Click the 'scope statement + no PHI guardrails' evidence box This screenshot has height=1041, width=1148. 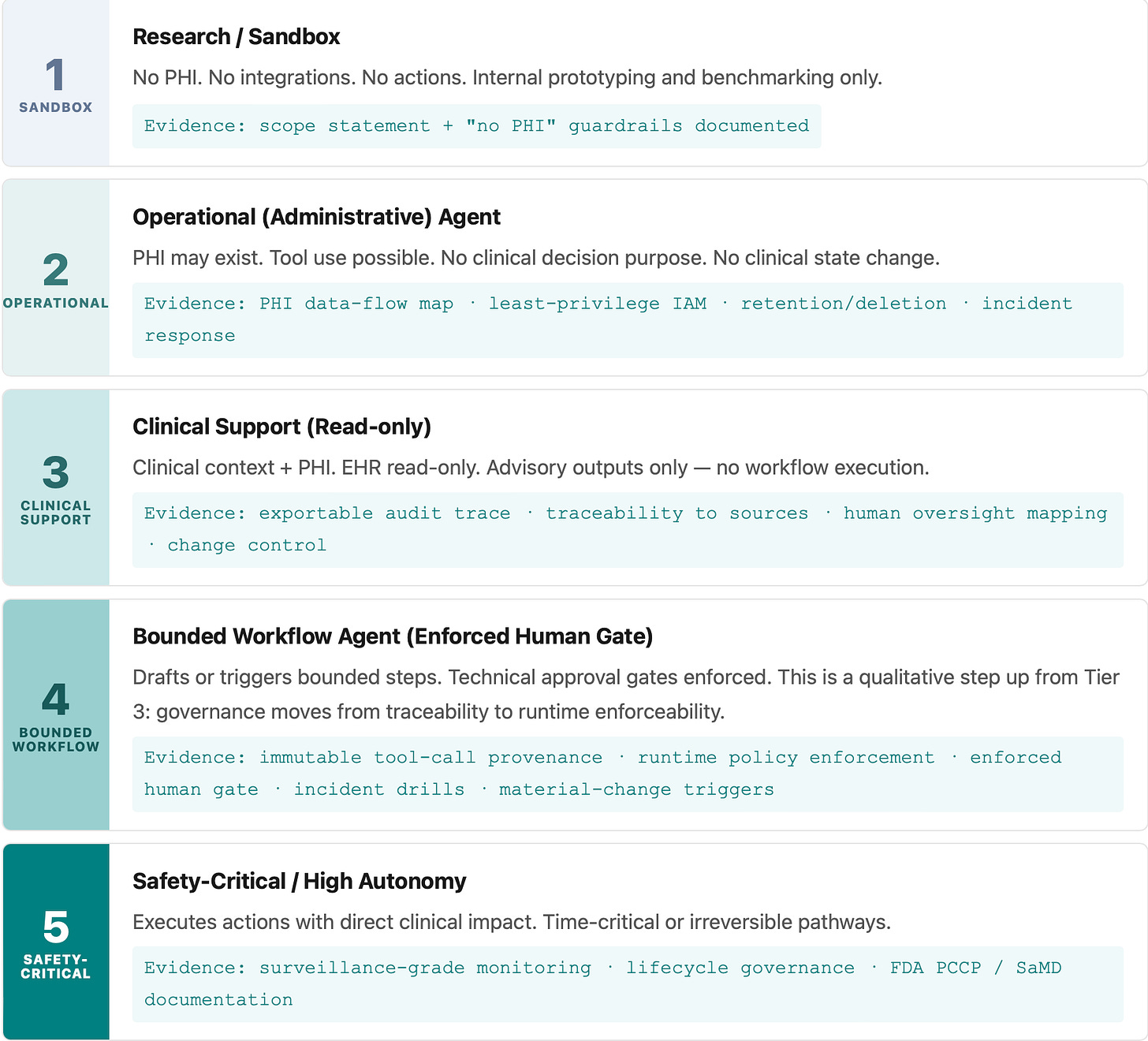click(477, 126)
